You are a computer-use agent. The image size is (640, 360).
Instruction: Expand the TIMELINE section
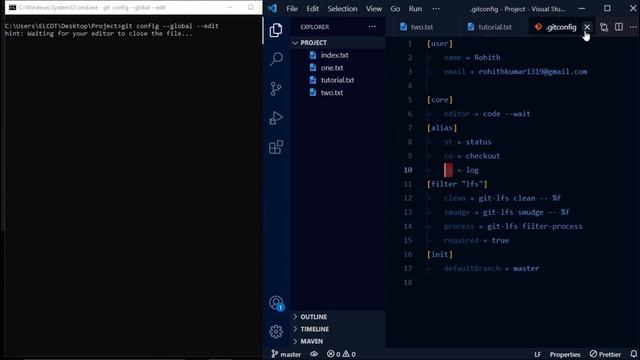314,329
